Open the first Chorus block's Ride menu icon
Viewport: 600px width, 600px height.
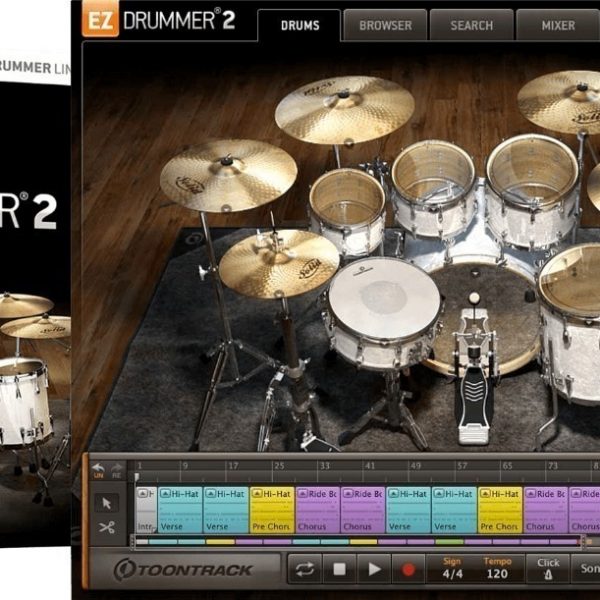302,494
